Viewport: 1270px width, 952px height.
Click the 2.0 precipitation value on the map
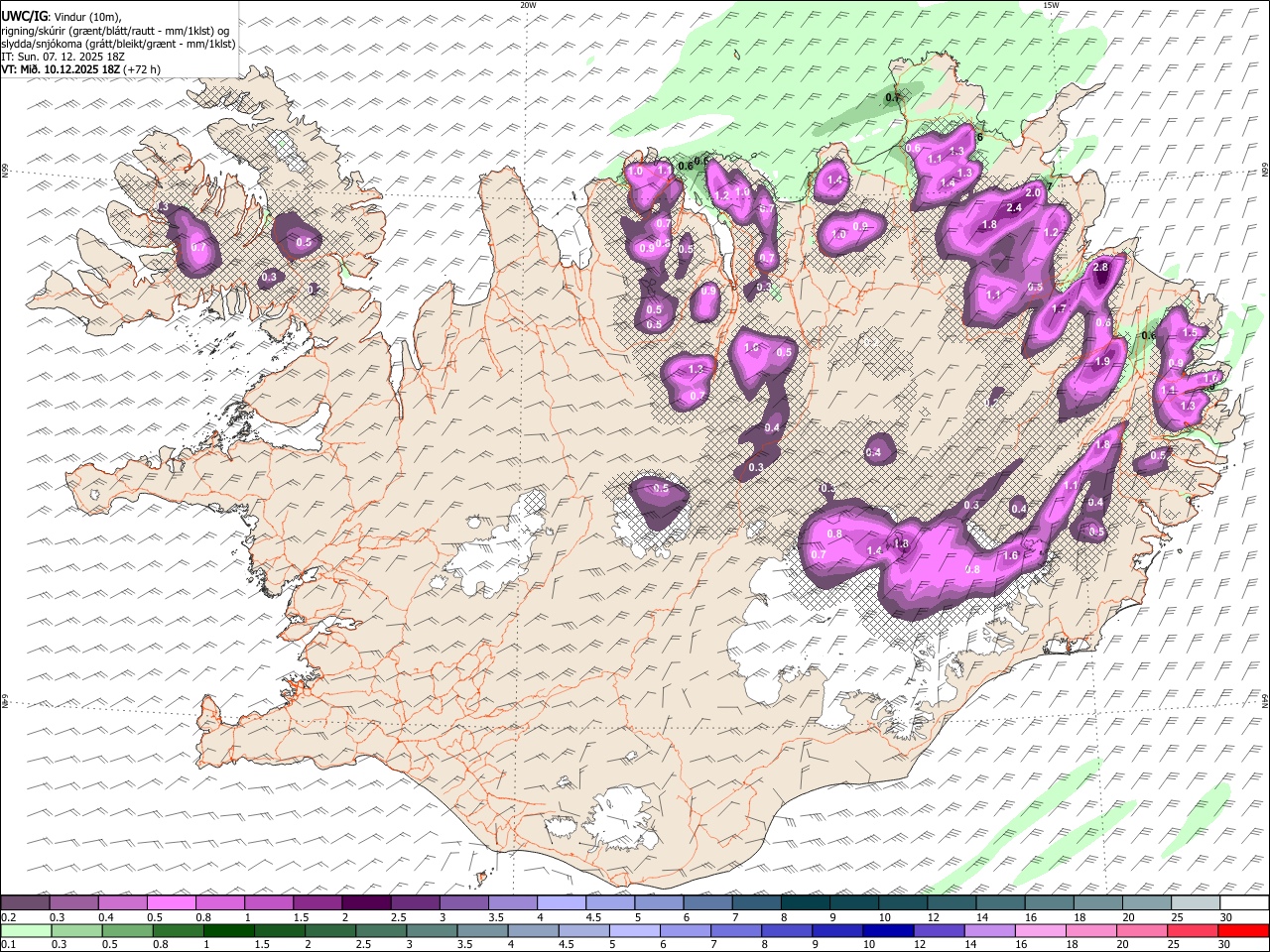pos(1032,193)
